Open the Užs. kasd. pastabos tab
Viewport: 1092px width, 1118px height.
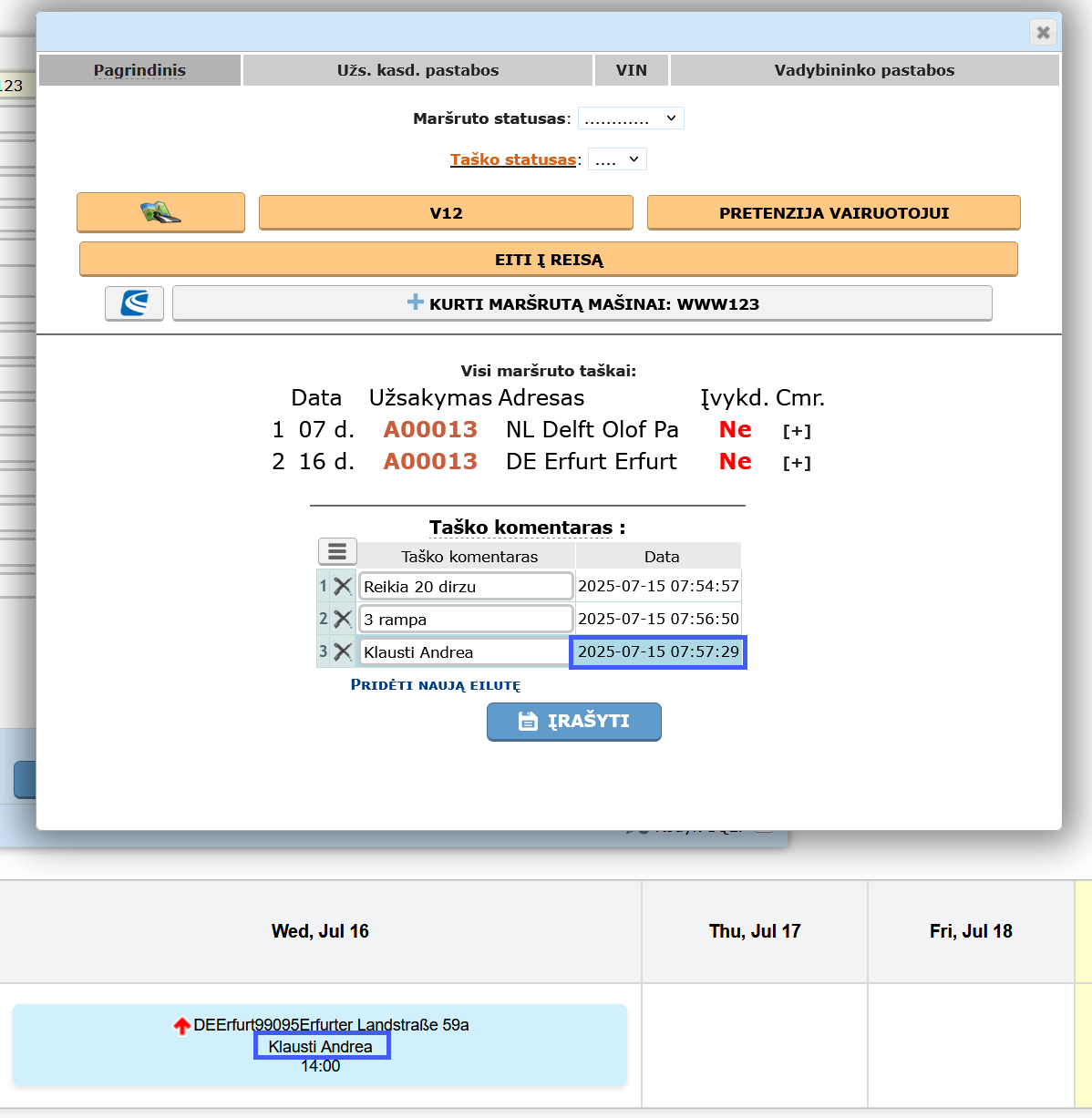[x=418, y=70]
